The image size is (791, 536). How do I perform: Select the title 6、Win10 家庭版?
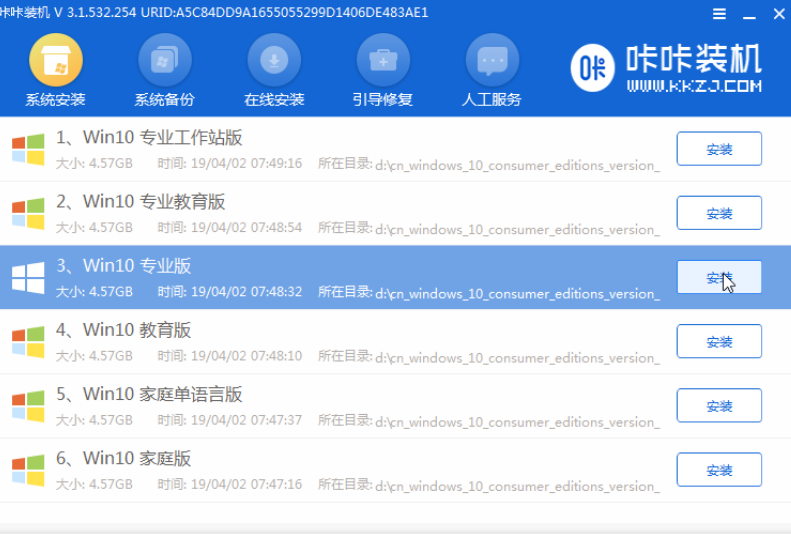[124, 458]
